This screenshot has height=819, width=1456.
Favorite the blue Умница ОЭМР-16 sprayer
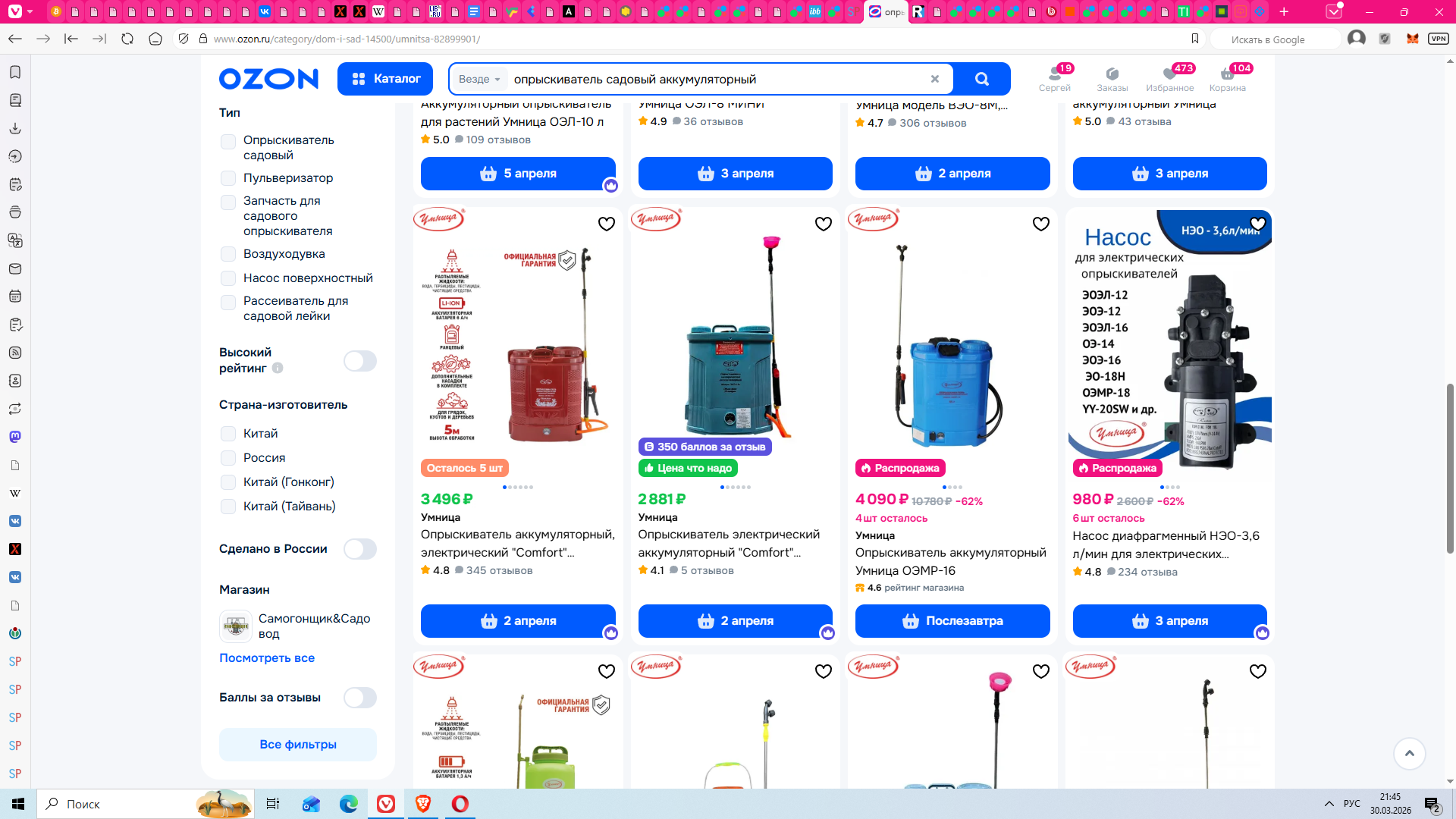point(1040,224)
